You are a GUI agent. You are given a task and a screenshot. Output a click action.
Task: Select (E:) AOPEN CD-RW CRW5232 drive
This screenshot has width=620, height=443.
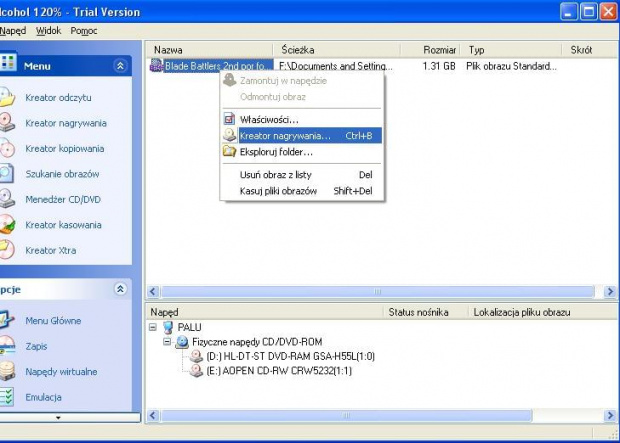point(279,371)
